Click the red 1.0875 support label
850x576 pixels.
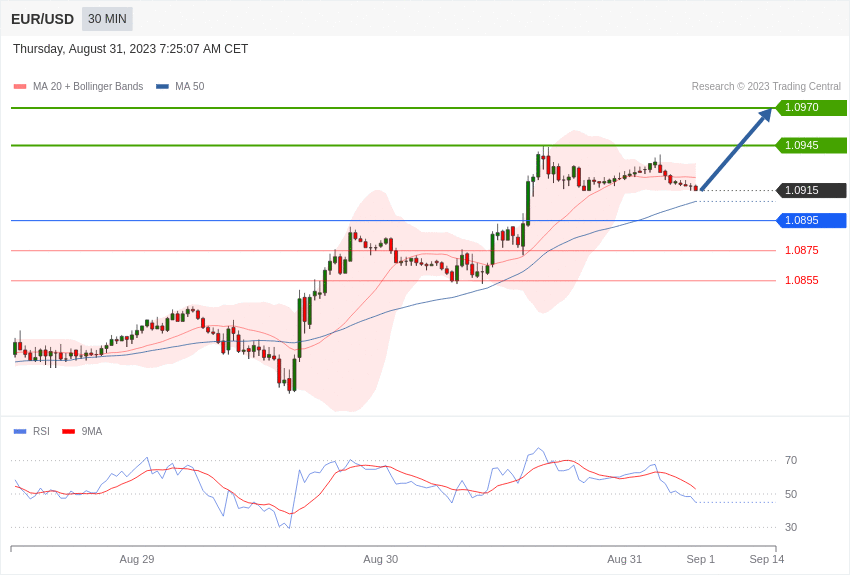[802, 250]
